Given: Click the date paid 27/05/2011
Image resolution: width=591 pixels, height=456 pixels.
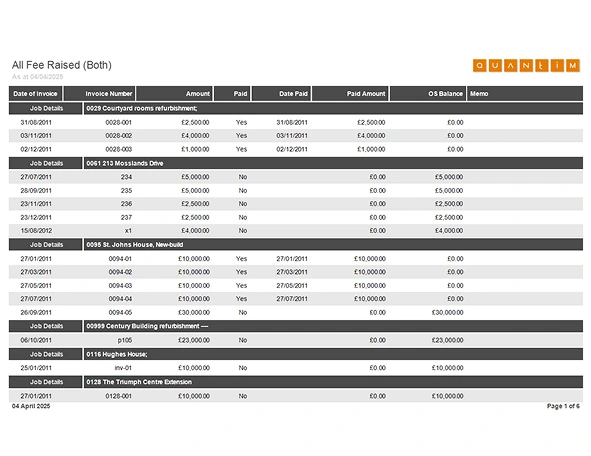Looking at the screenshot, I should coord(292,286).
